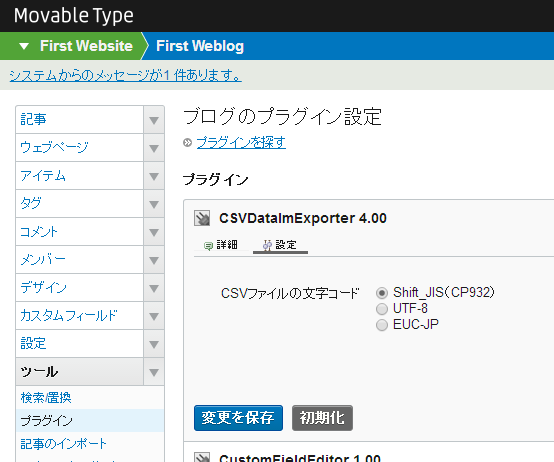
Task: Open the 検索/置換 tool menu item
Action: click(x=46, y=398)
